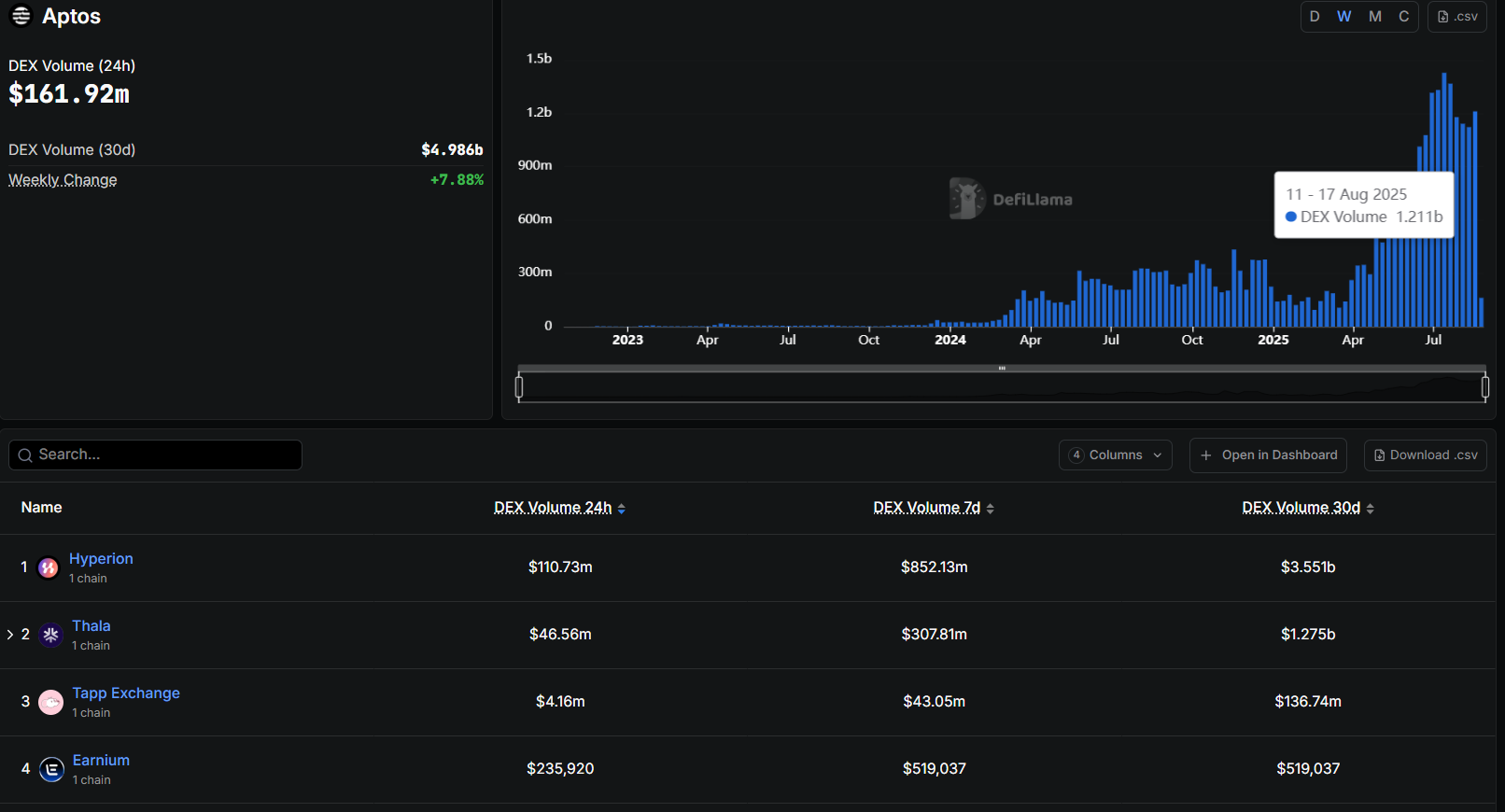
Task: Click Thala's $1.275b 30d volume cell
Action: (1308, 635)
